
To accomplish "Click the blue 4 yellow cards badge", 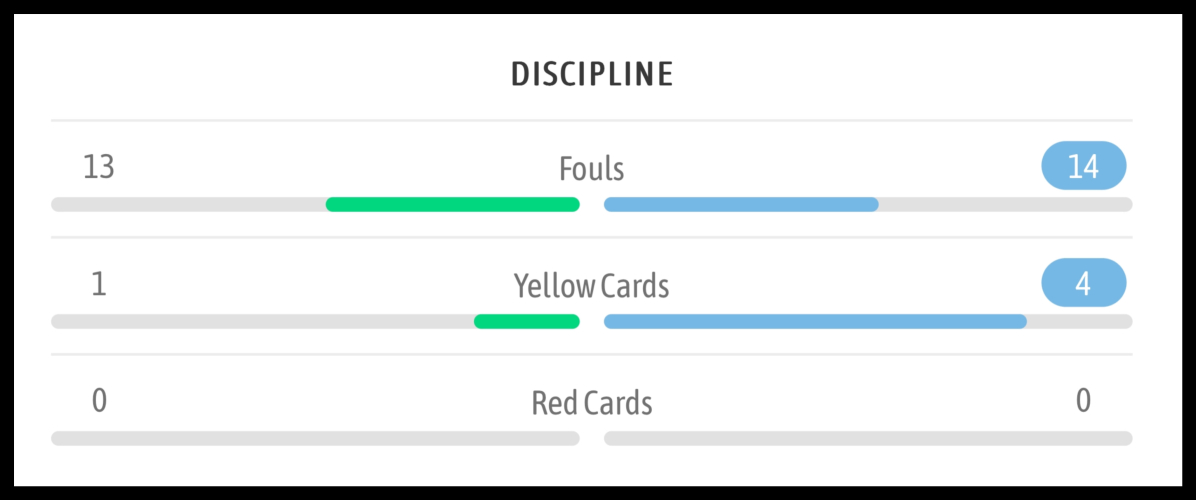I will click(1083, 283).
